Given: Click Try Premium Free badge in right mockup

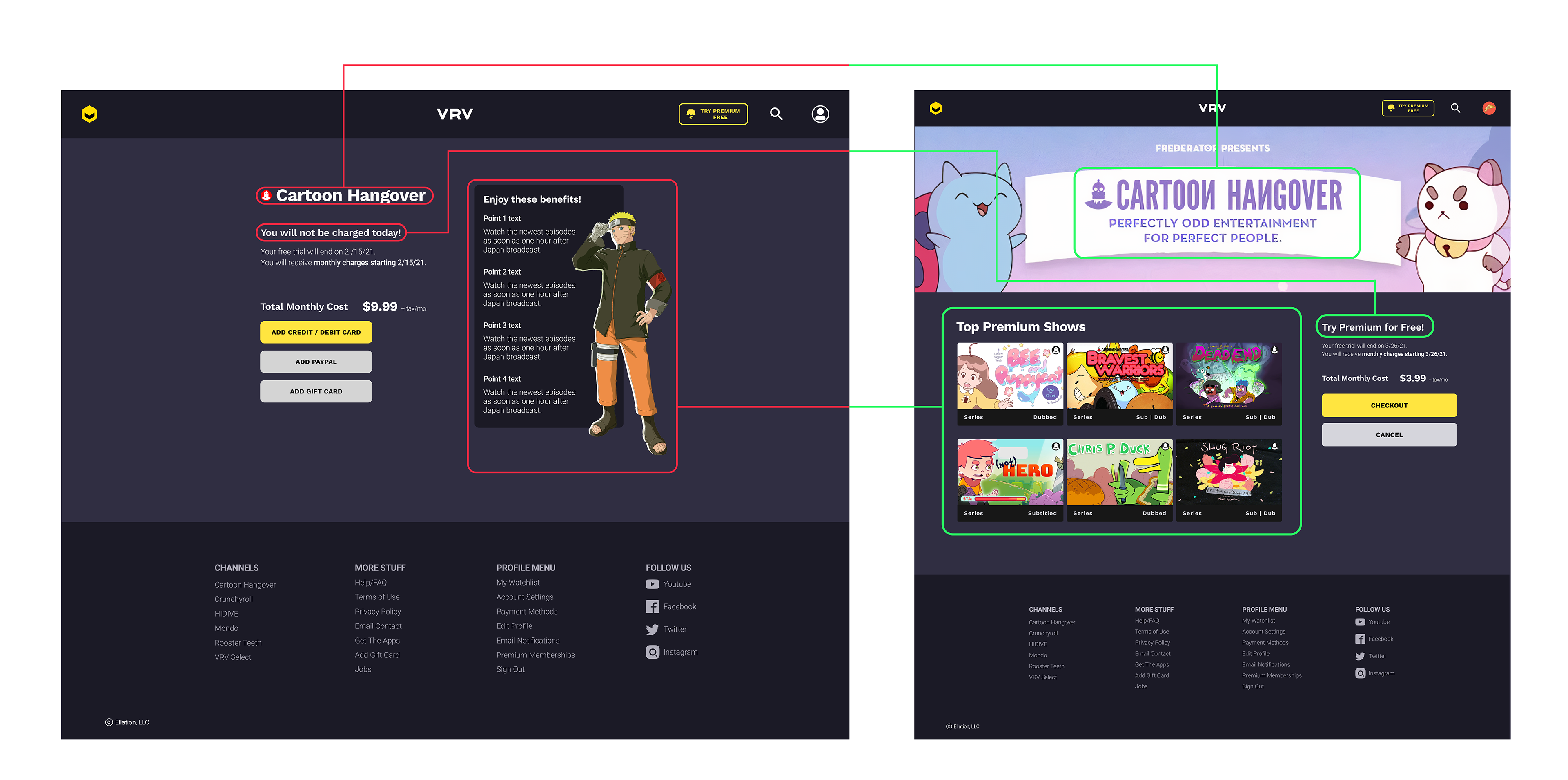Looking at the screenshot, I should [1408, 108].
